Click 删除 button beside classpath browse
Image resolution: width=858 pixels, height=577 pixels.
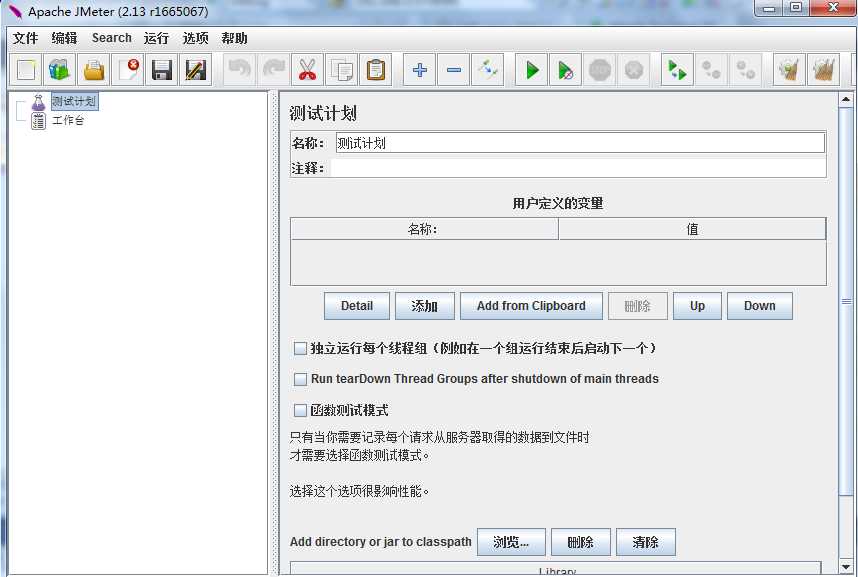(x=581, y=542)
